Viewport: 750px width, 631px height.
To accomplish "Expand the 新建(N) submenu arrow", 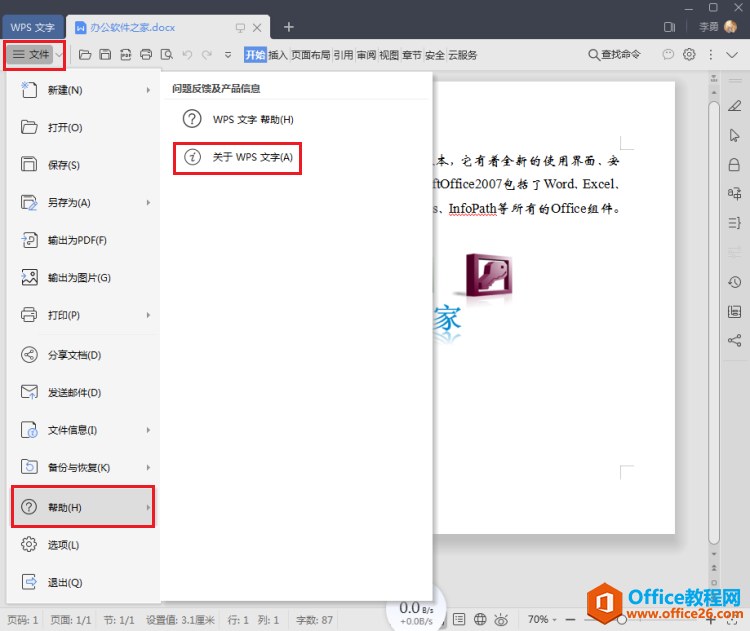I will 148,90.
